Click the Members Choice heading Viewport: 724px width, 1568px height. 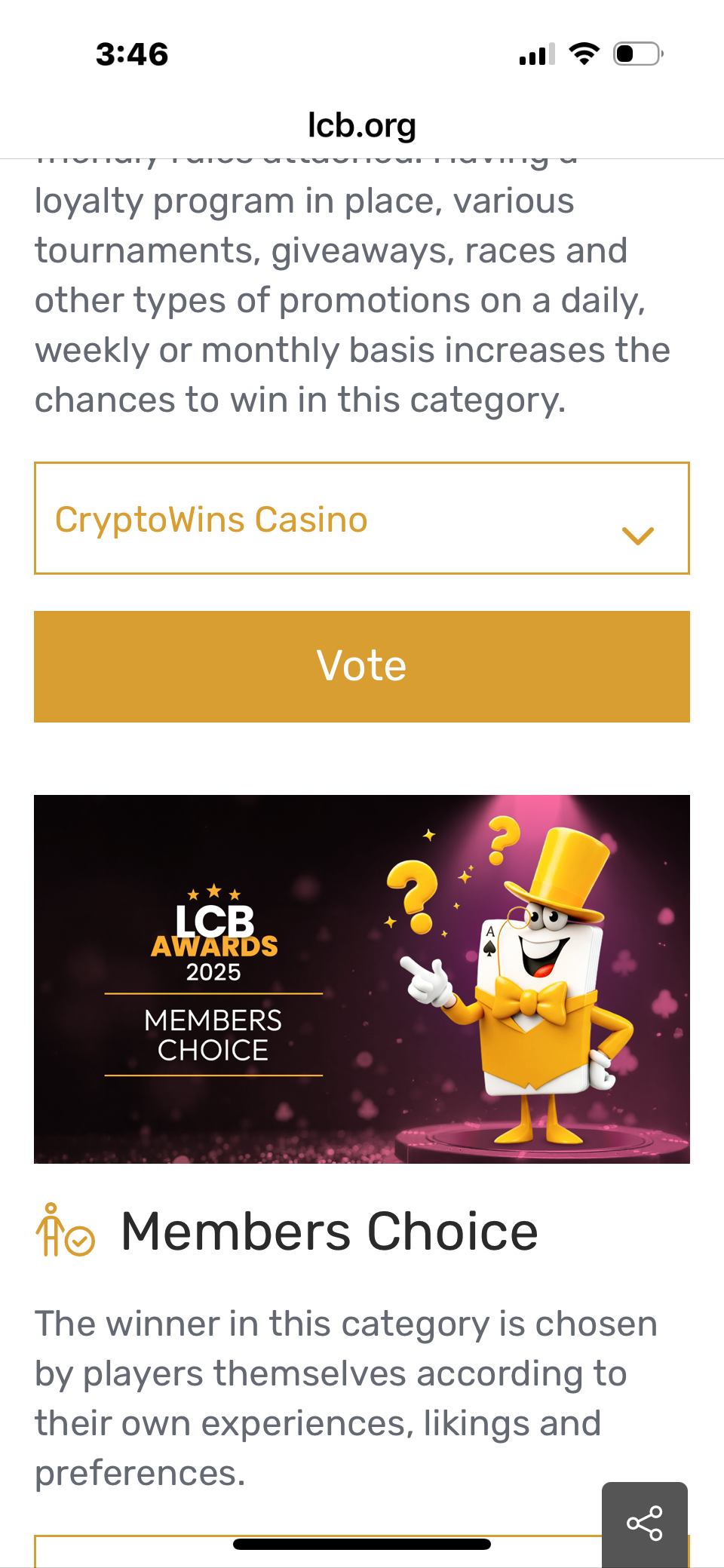[x=330, y=1232]
